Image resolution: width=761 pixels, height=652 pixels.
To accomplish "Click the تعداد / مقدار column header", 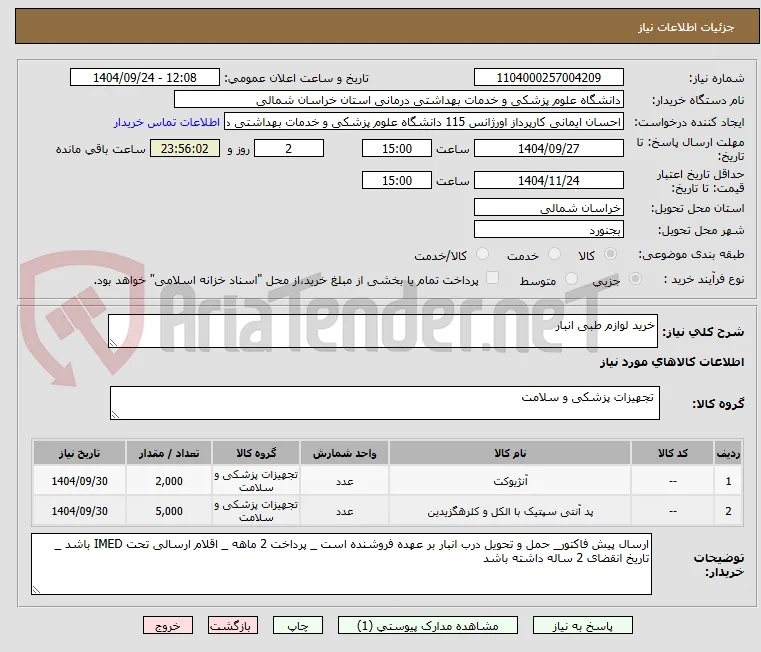I will click(169, 453).
